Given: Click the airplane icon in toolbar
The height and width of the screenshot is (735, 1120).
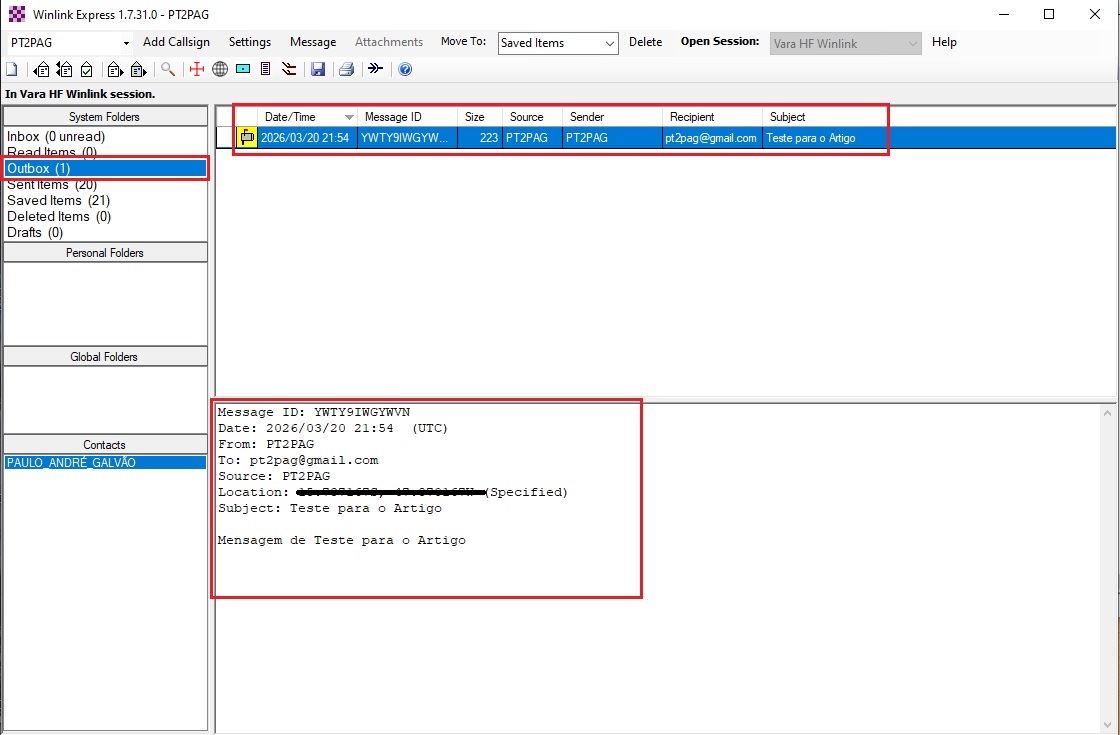Looking at the screenshot, I should [x=375, y=69].
